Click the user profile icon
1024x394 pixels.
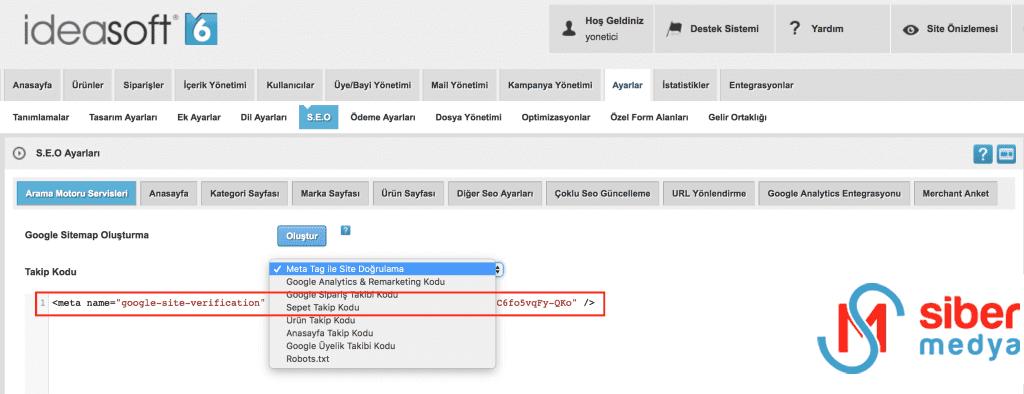569,29
